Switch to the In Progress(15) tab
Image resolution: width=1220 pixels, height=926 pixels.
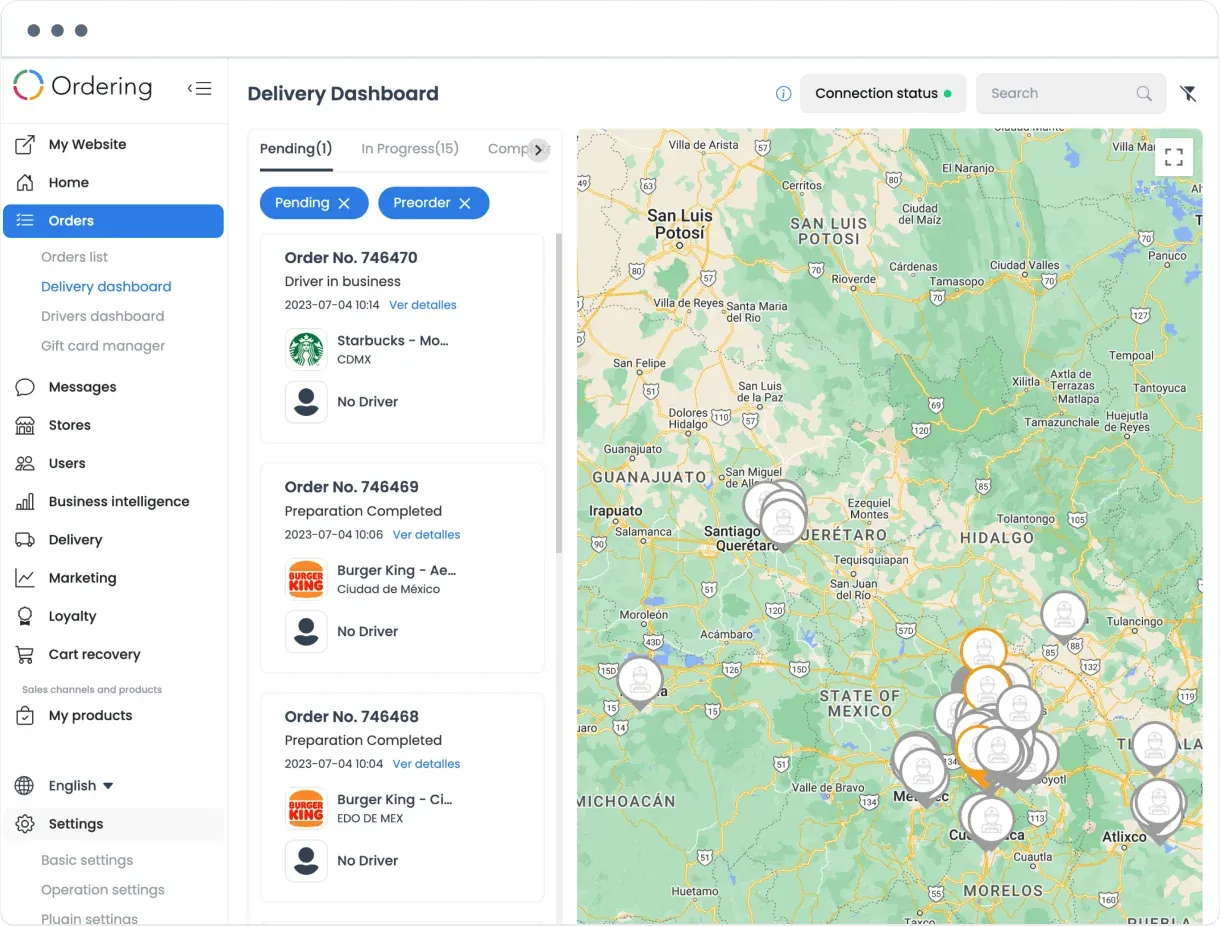[410, 149]
